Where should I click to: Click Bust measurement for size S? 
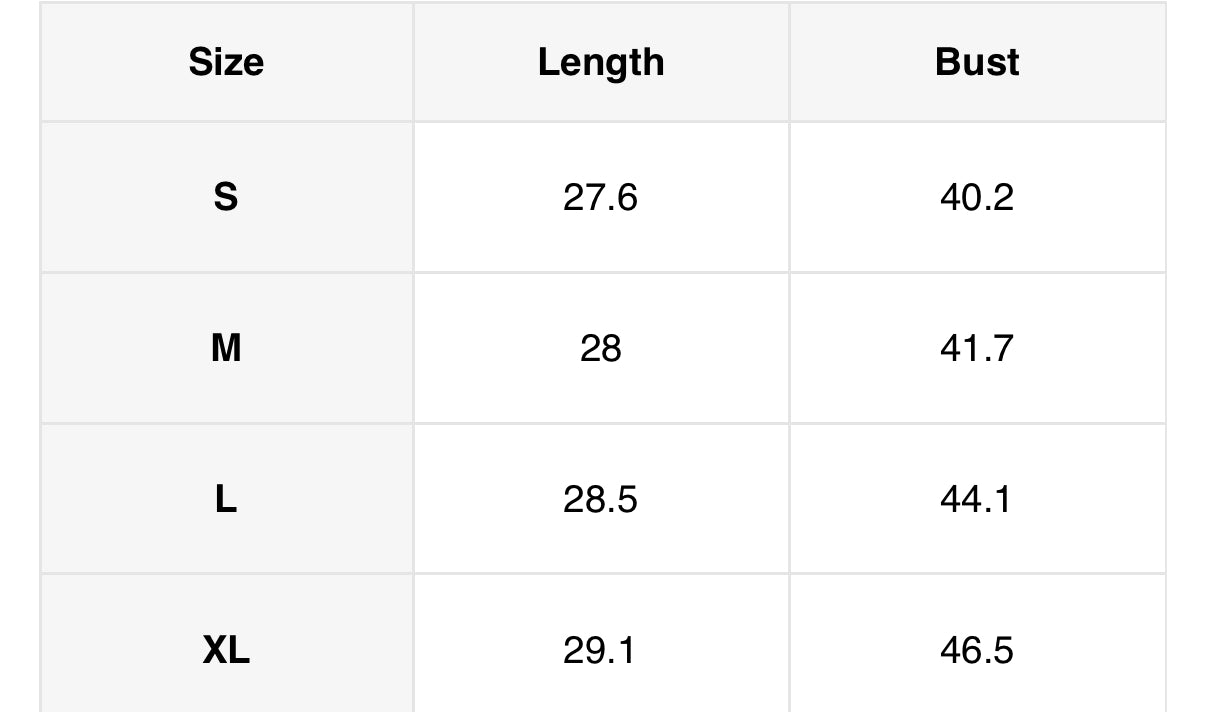point(977,197)
